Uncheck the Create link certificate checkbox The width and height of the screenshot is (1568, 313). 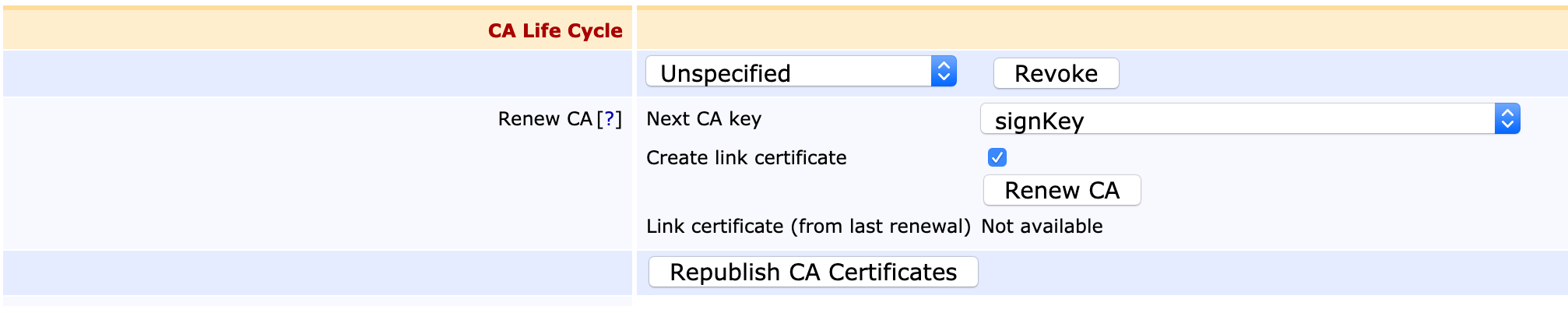tap(997, 158)
